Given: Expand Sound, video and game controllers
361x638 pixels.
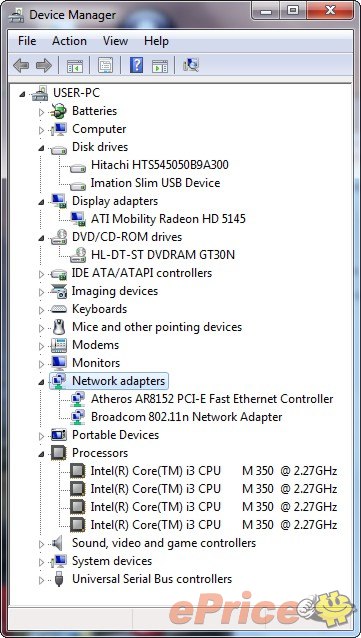Looking at the screenshot, I should [x=41, y=544].
